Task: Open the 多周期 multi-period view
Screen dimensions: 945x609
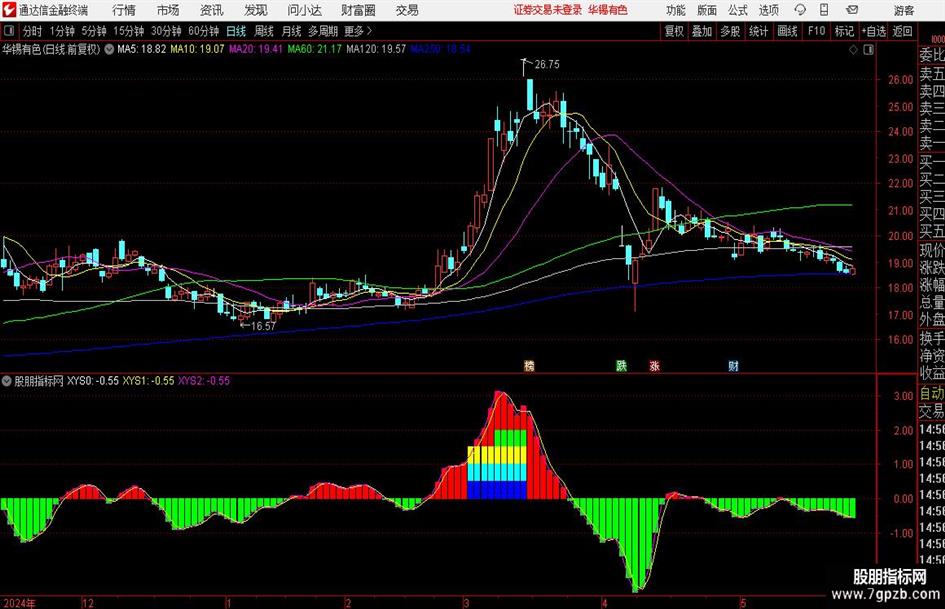Action: click(323, 31)
